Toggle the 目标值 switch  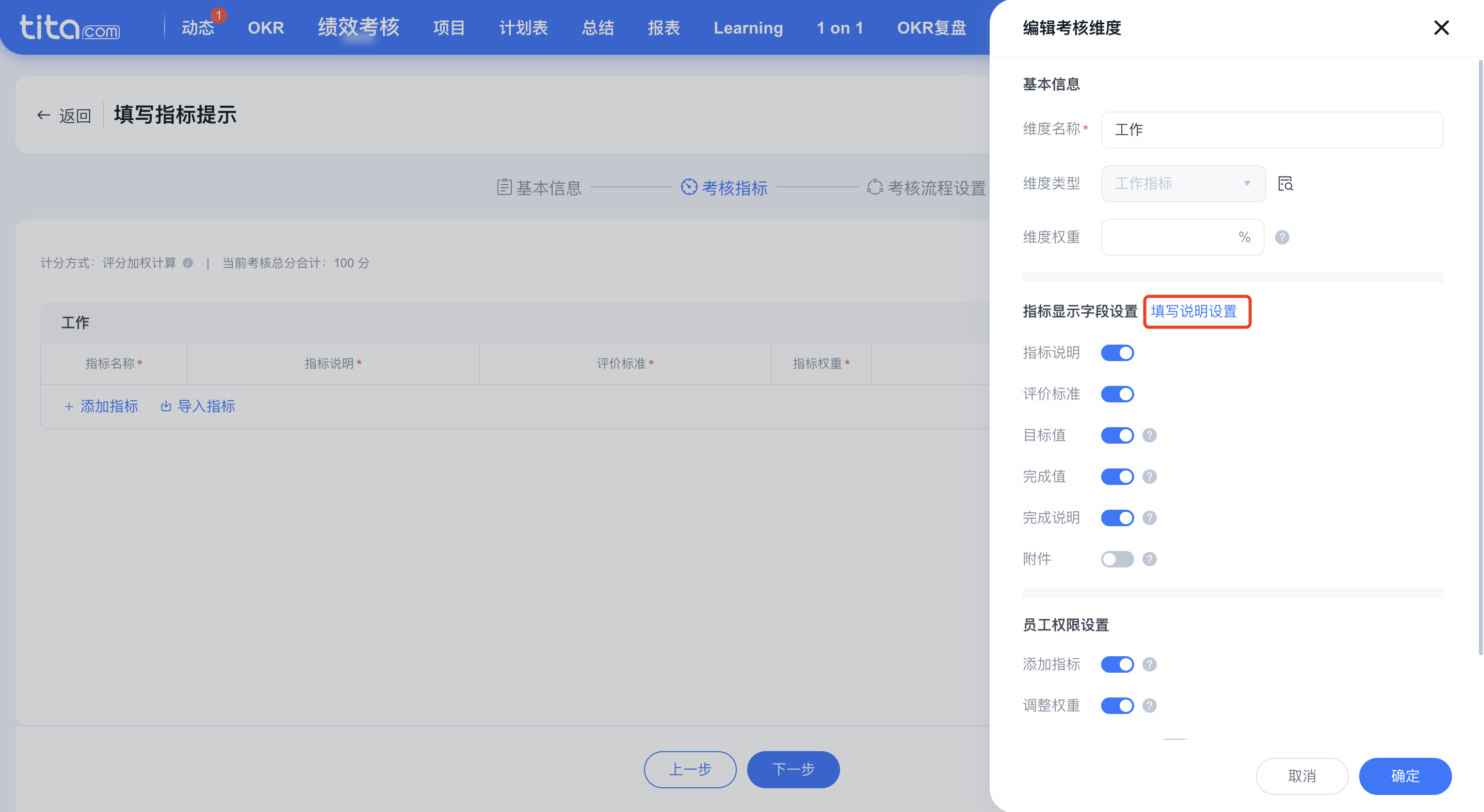pyautogui.click(x=1117, y=435)
